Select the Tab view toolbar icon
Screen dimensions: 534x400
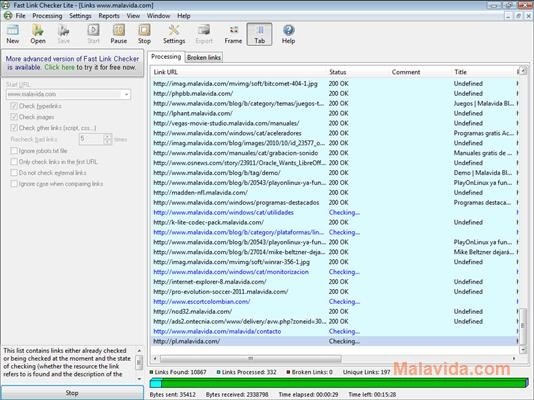(x=260, y=34)
